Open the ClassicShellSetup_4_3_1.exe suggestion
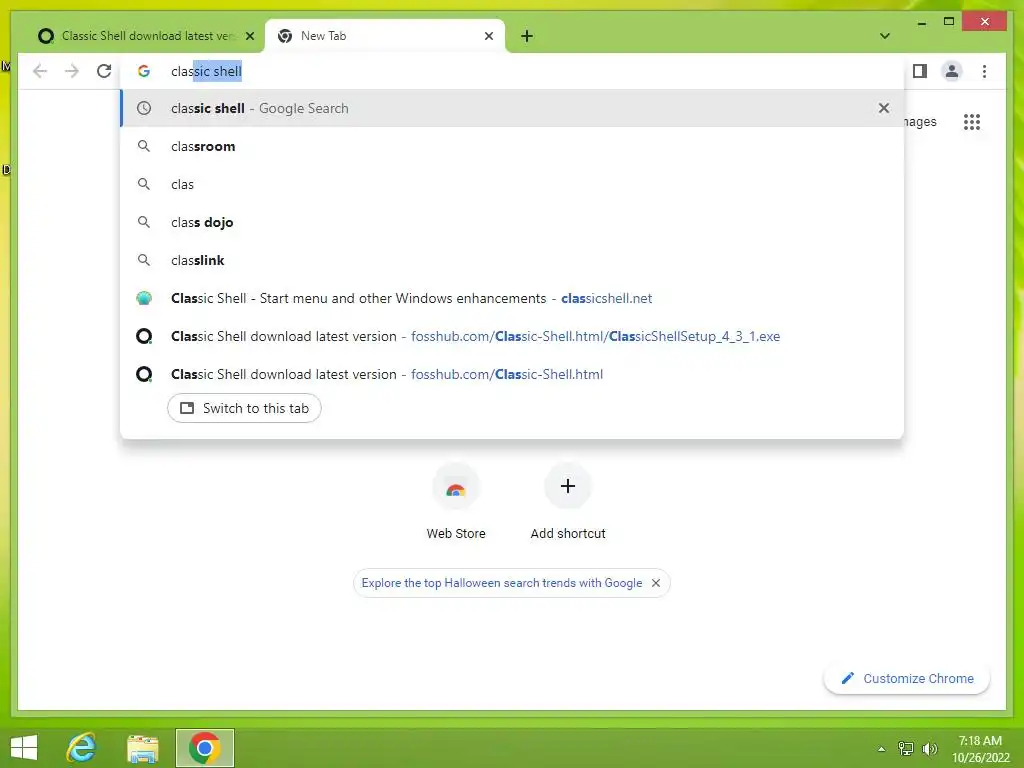The height and width of the screenshot is (768, 1024). pos(512,336)
